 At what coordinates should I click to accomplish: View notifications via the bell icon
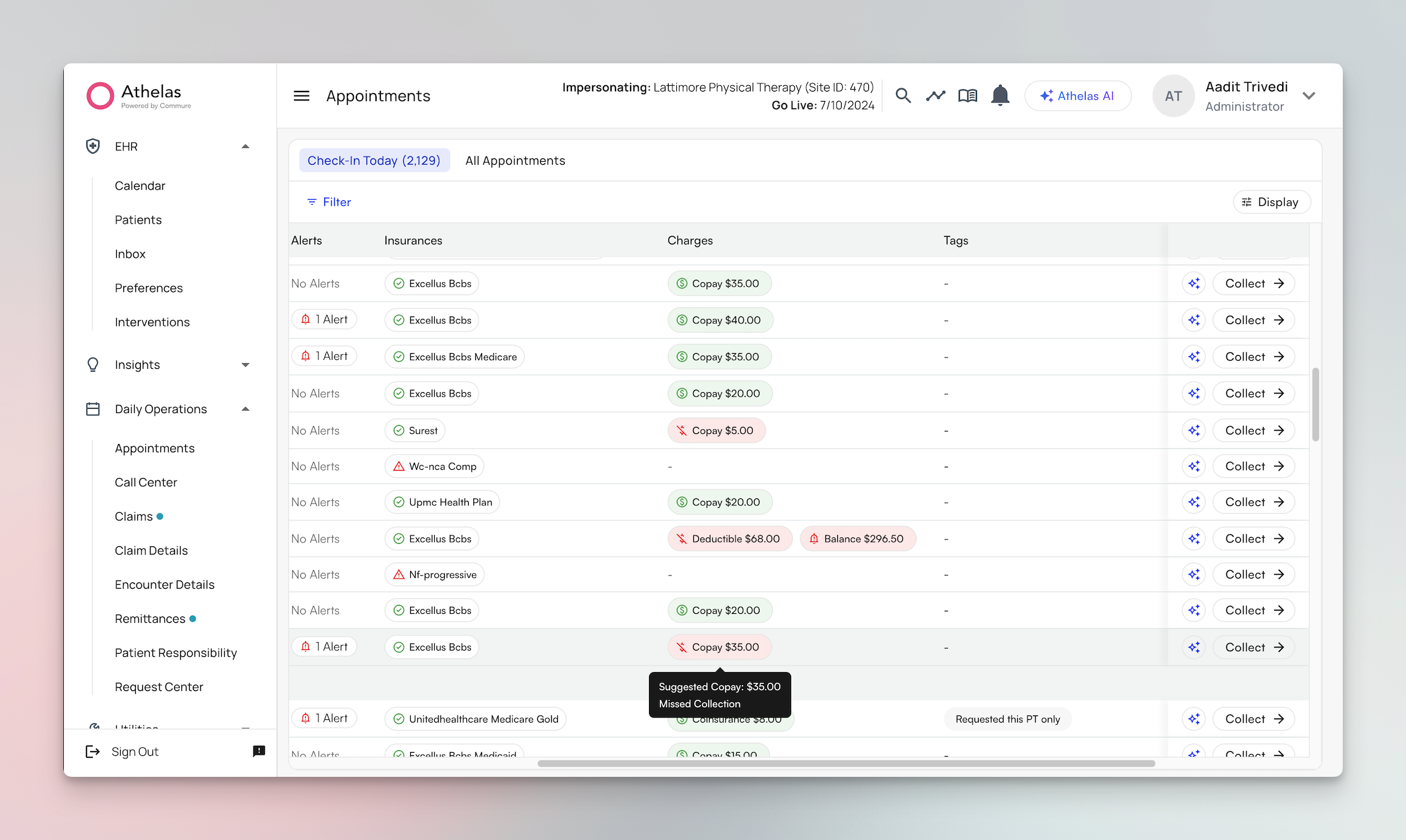coord(1000,95)
